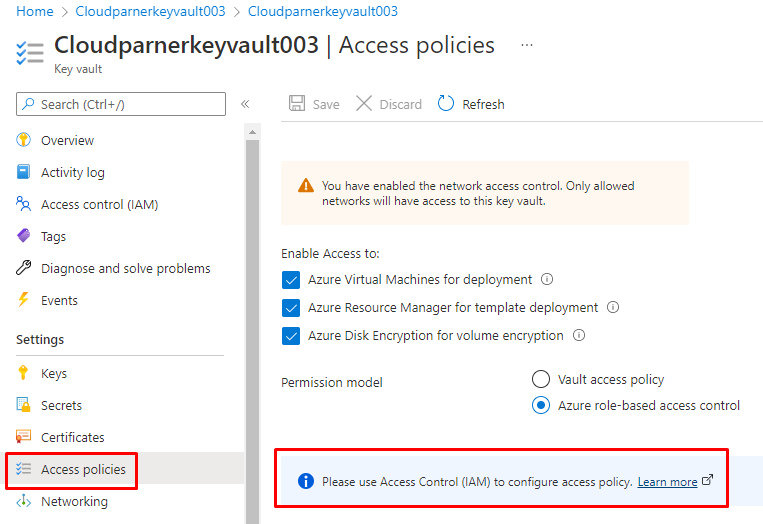Screen dimensions: 763x524
Task: Choose Azure role-based access control
Action: [541, 405]
